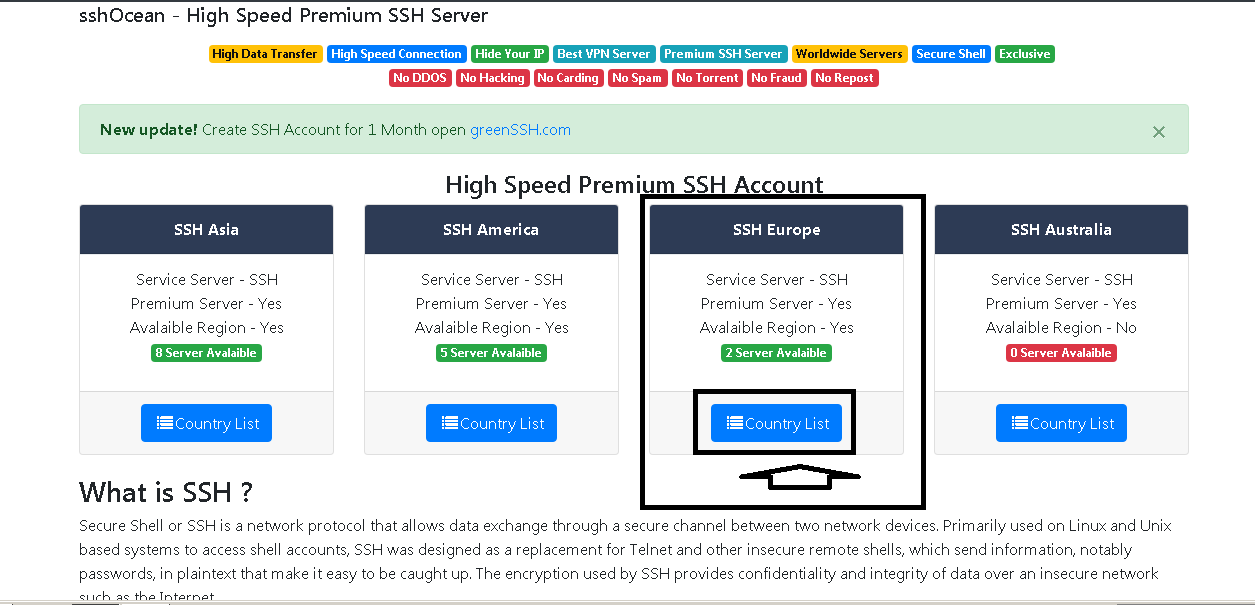This screenshot has width=1255, height=605.
Task: Click the High Speed Premium SSH Account heading
Action: click(x=634, y=185)
